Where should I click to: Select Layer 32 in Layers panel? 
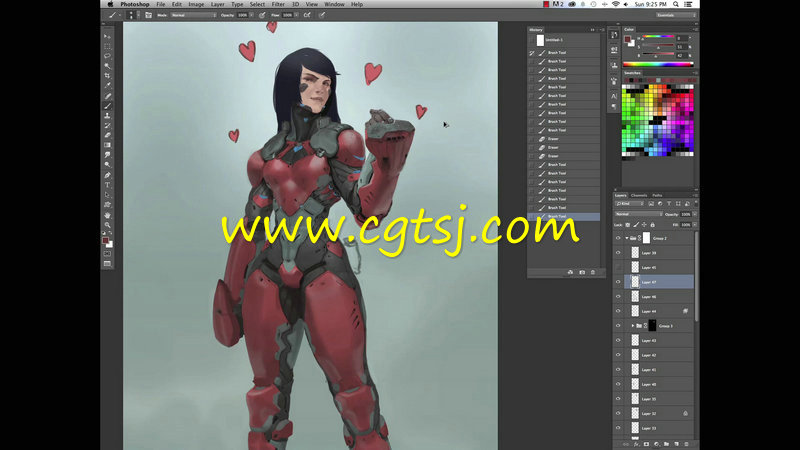(x=654, y=414)
